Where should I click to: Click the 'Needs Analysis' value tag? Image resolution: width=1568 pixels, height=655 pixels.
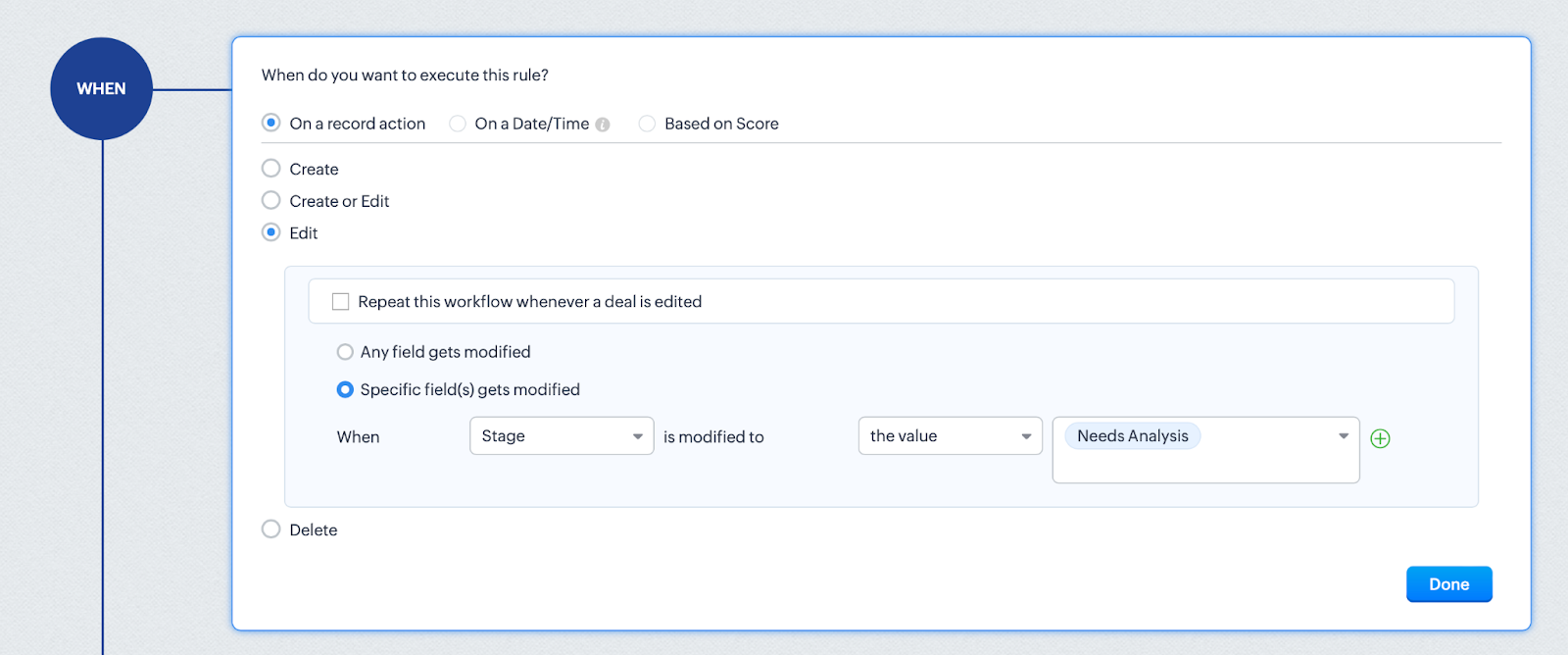coord(1132,436)
